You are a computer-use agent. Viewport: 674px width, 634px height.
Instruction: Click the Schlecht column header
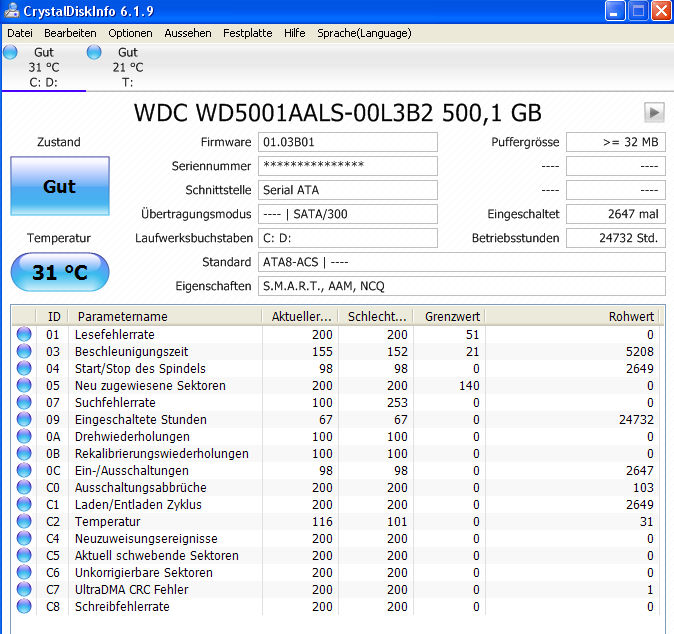[376, 317]
